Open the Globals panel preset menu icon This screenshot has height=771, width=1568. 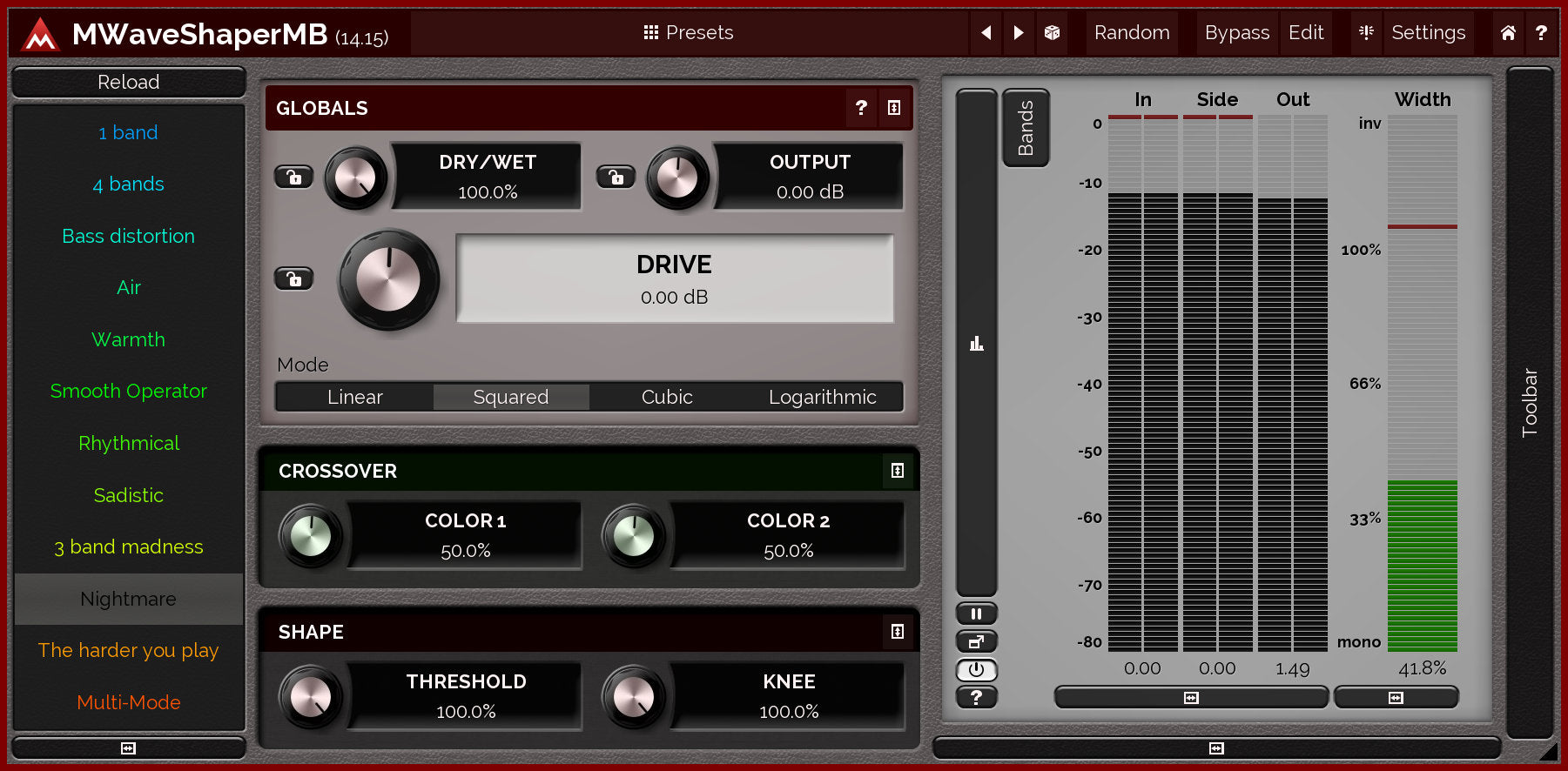coord(894,108)
